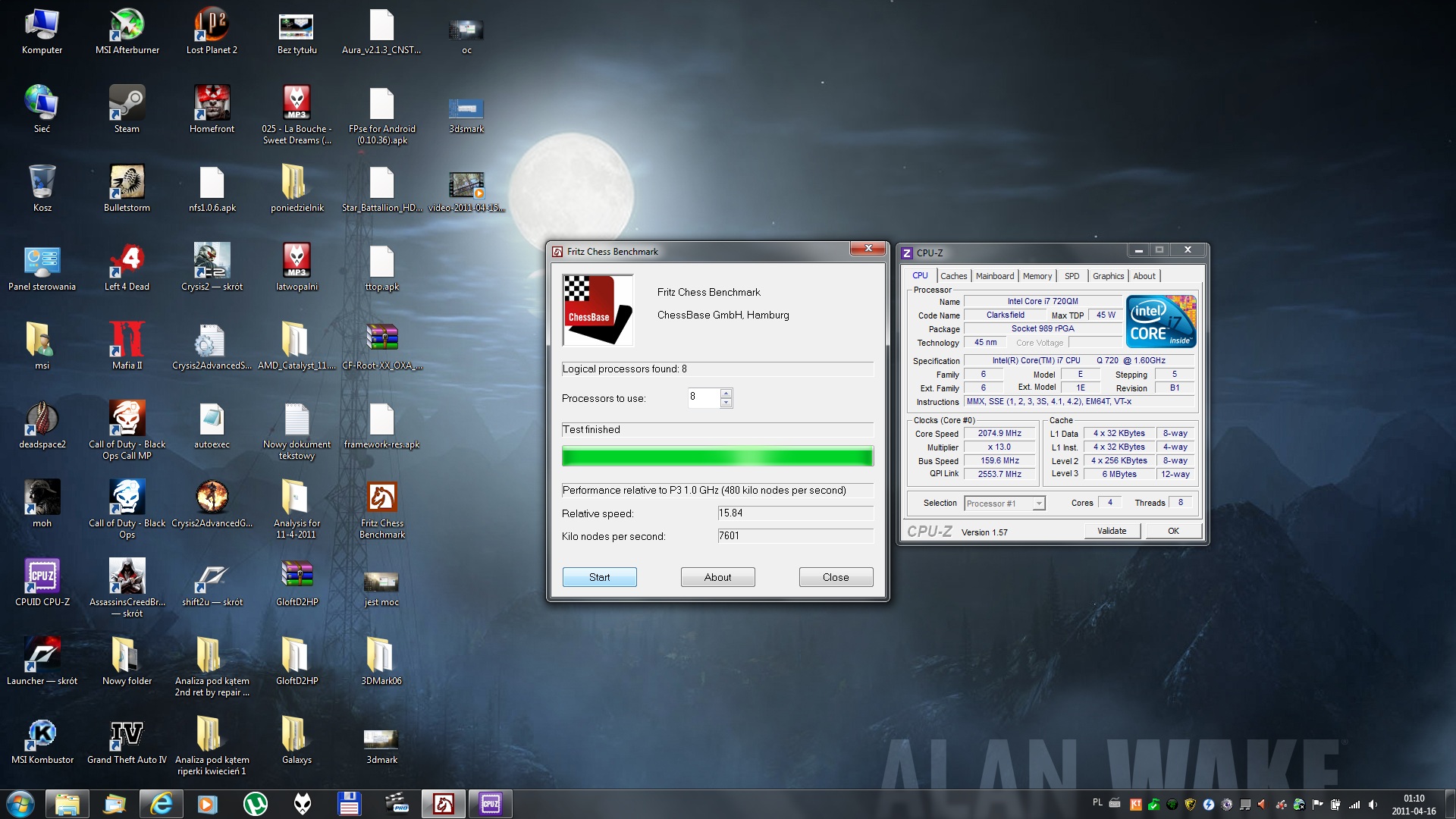
Task: Click the Windows Start orb
Action: (20, 804)
